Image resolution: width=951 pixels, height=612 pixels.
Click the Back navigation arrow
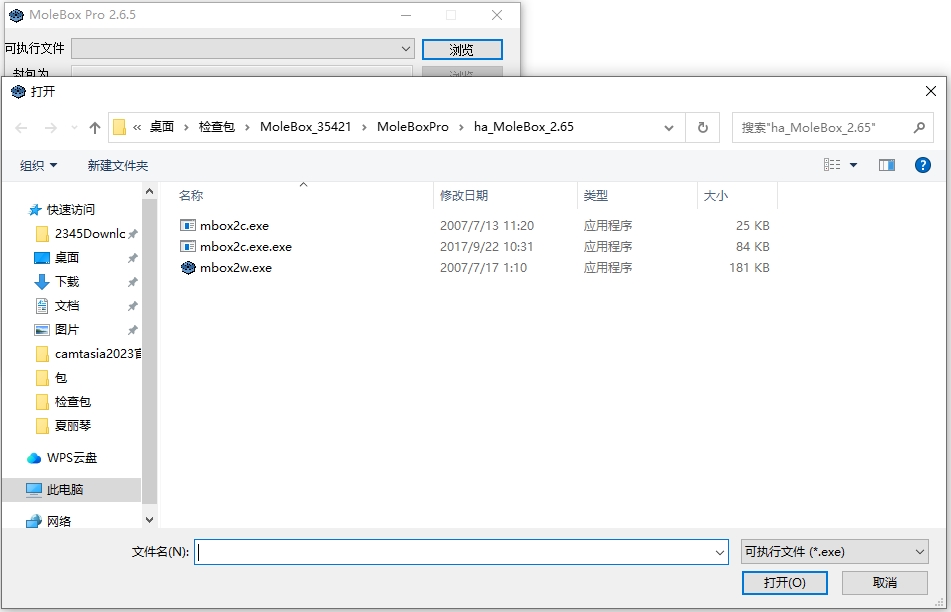click(21, 128)
